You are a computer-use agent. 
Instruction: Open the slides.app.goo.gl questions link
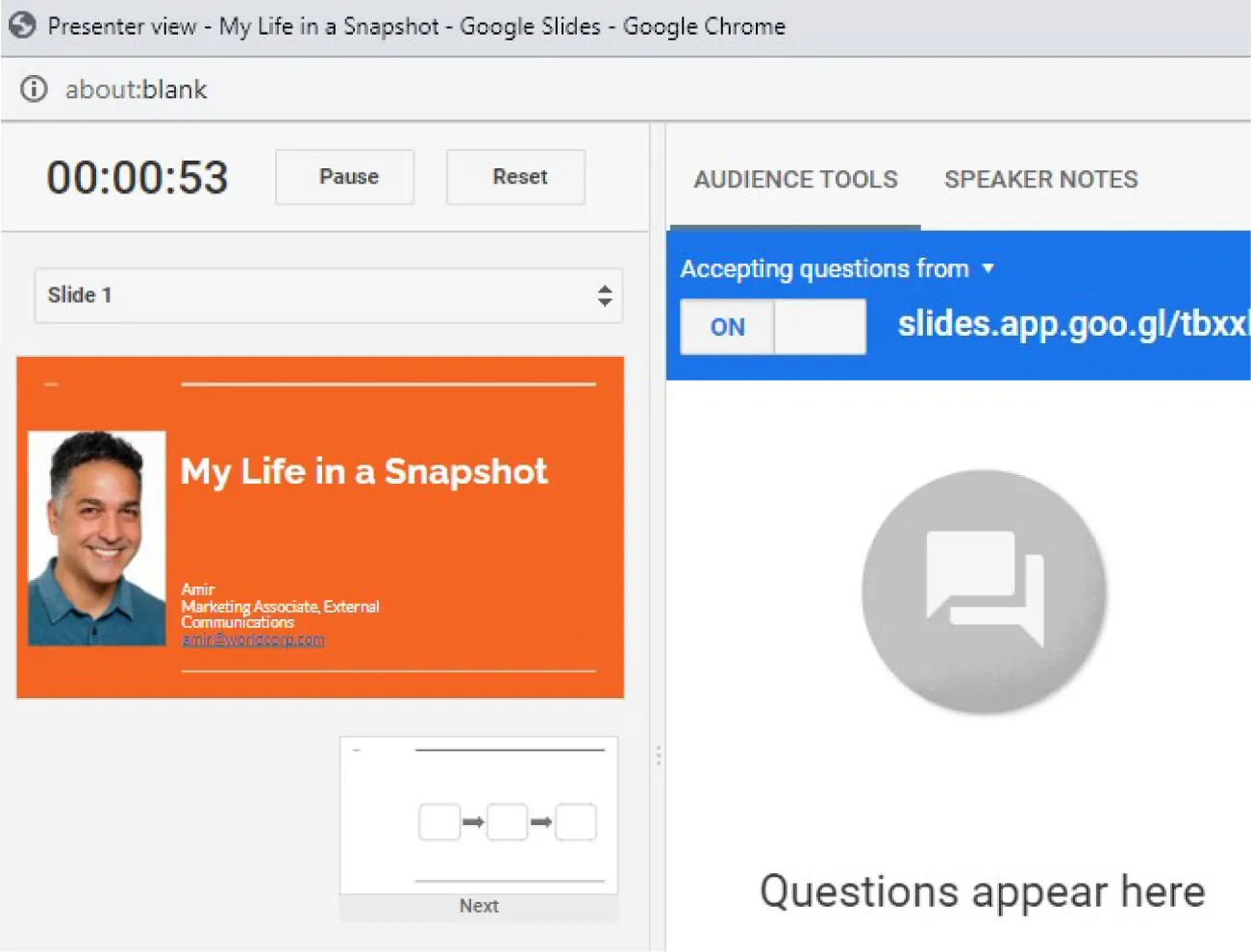tap(1072, 324)
